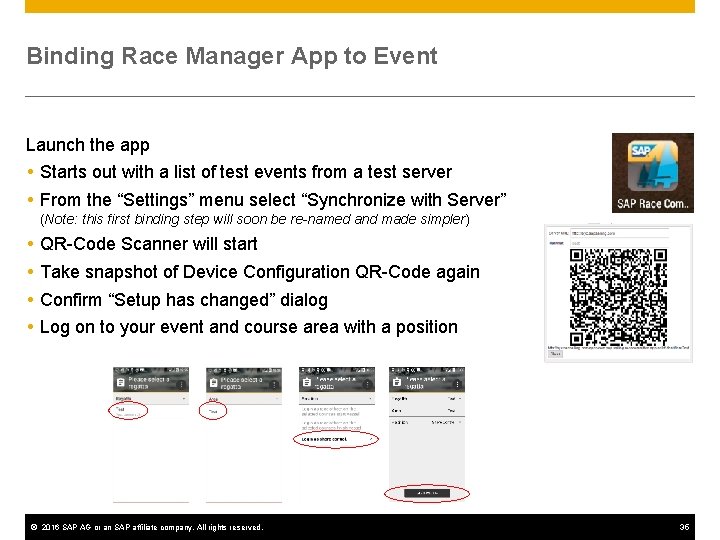Image resolution: width=720 pixels, height=540 pixels.
Task: Click the small button below the QR code
Action: click(x=555, y=354)
